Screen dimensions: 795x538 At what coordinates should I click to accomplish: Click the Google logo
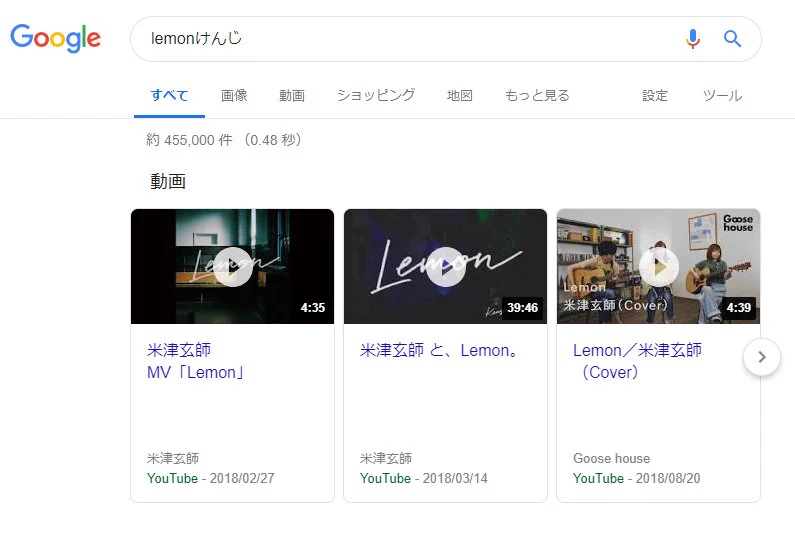tap(56, 38)
